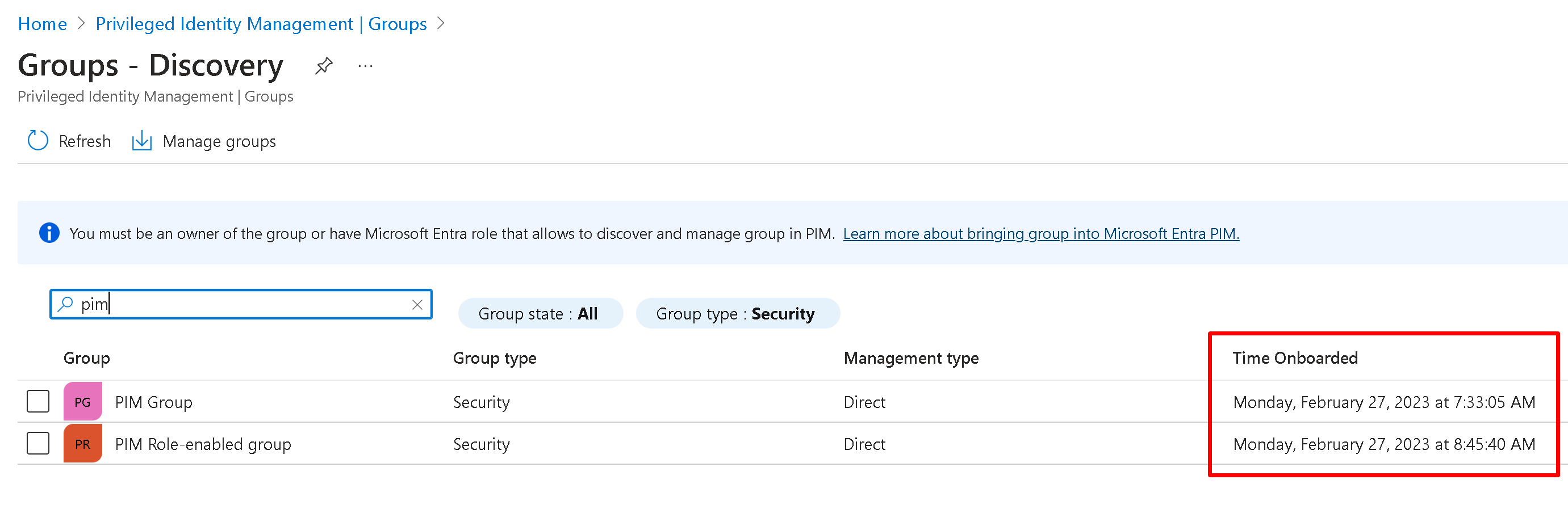Click the pink PG group avatar
This screenshot has width=1568, height=509.
click(x=83, y=401)
